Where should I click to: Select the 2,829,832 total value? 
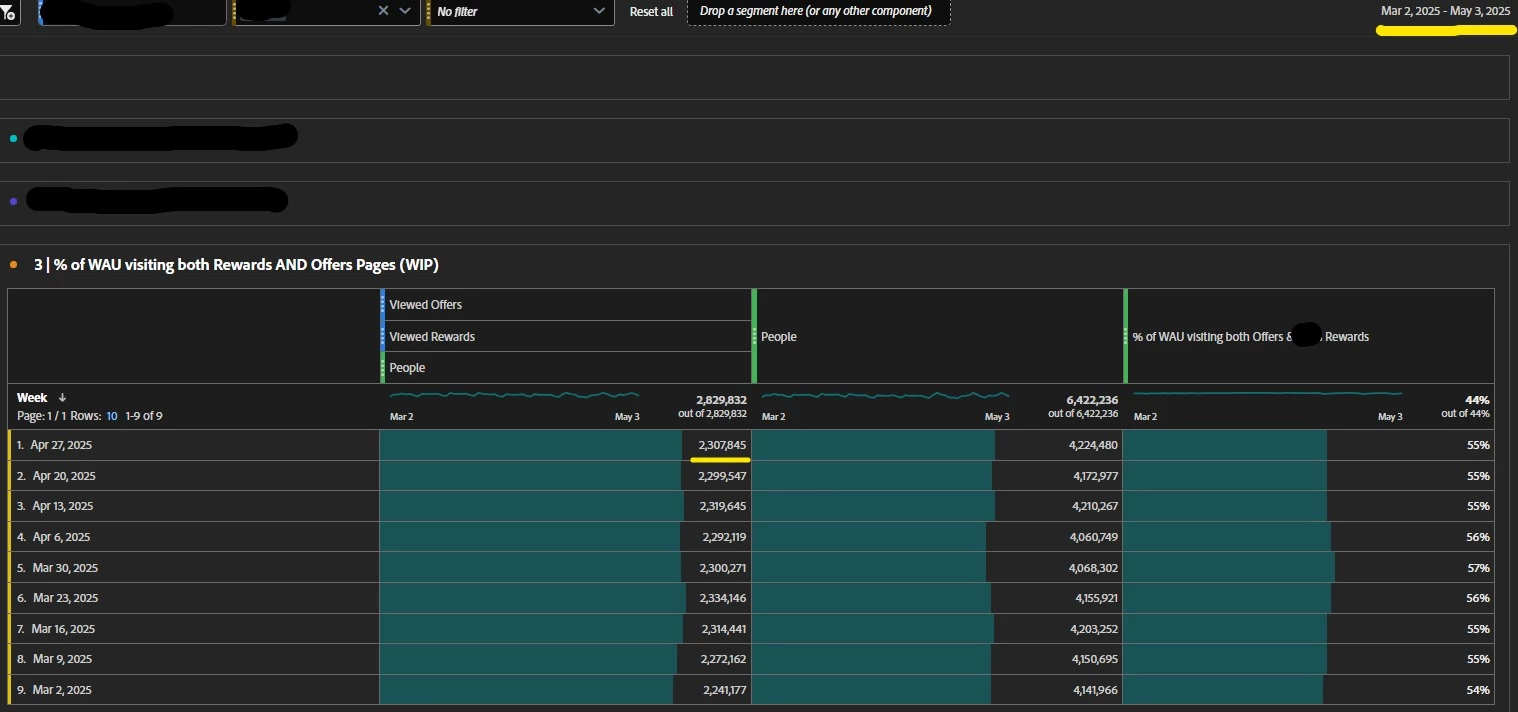coord(721,400)
